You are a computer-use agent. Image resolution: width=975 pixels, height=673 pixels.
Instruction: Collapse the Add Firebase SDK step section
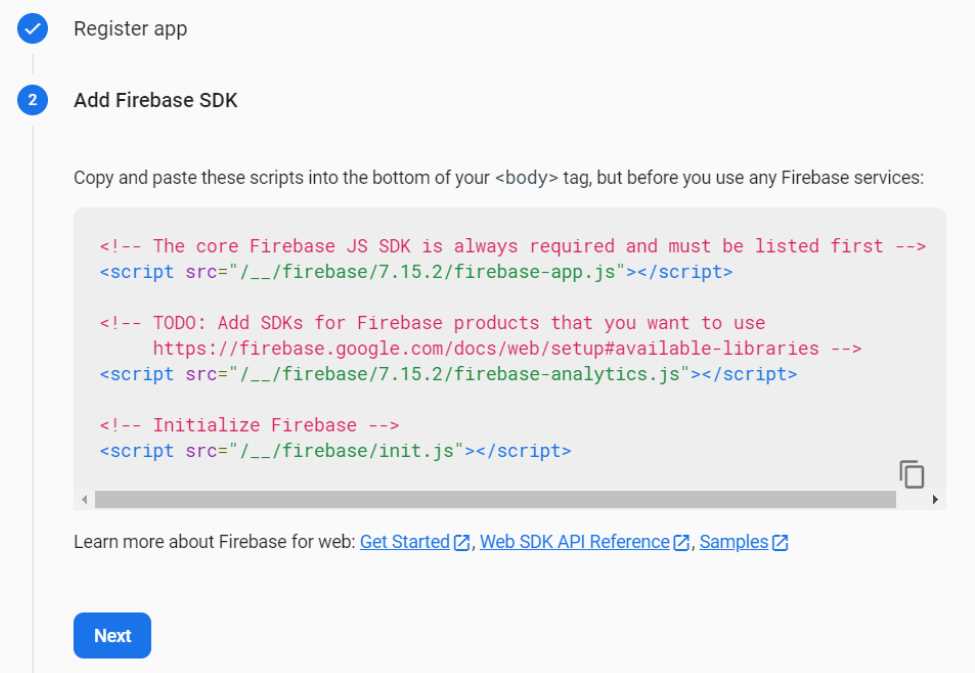pyautogui.click(x=155, y=100)
